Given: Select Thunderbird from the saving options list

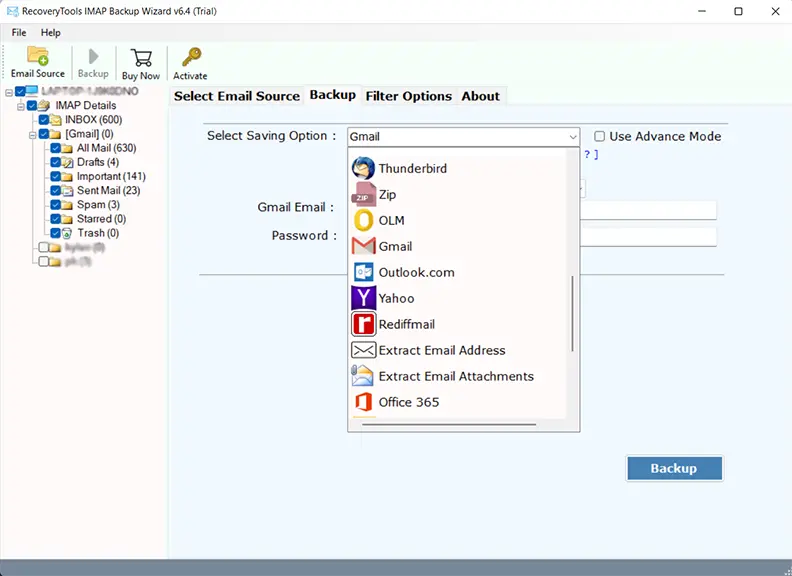Looking at the screenshot, I should 412,168.
